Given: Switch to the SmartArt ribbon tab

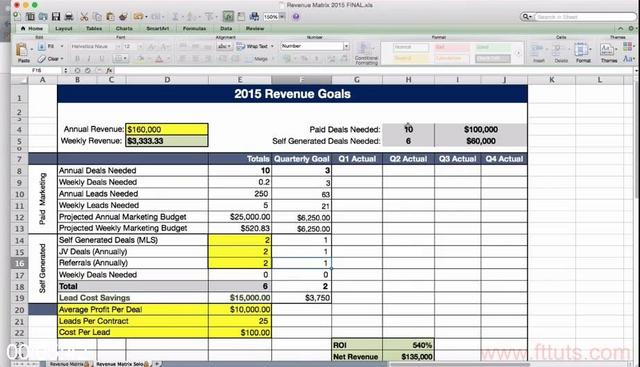Looking at the screenshot, I should [x=158, y=29].
